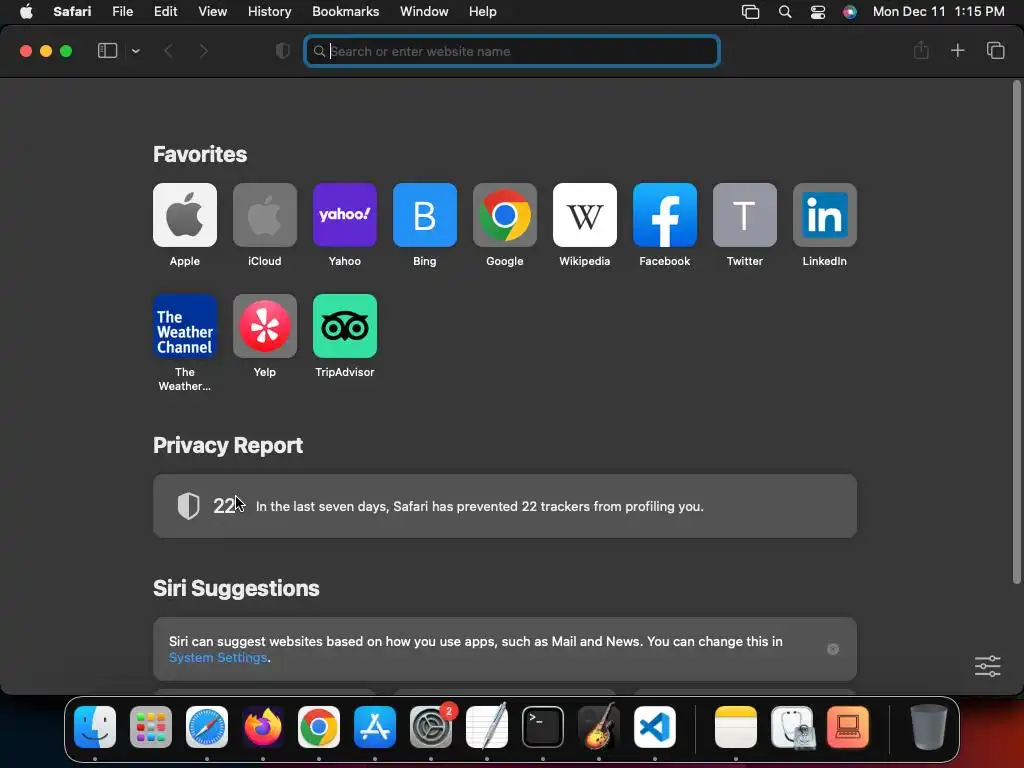Open Control Center in menu bar
Screen dimensions: 1024x768
pyautogui.click(x=818, y=12)
